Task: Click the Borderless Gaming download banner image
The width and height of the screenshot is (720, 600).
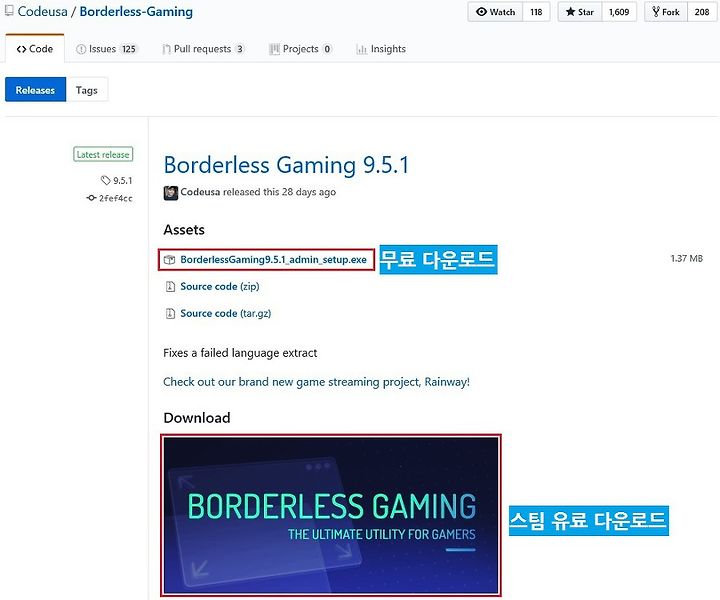Action: 331,516
